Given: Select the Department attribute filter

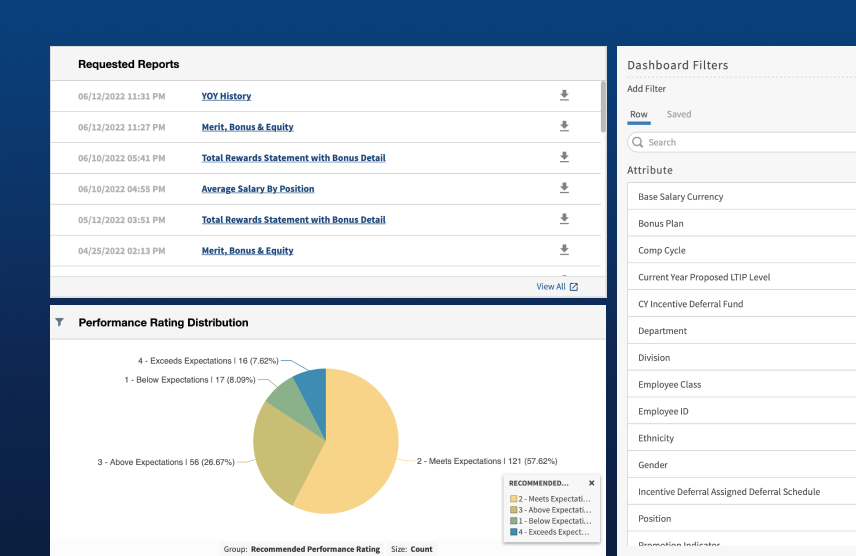Looking at the screenshot, I should point(662,331).
